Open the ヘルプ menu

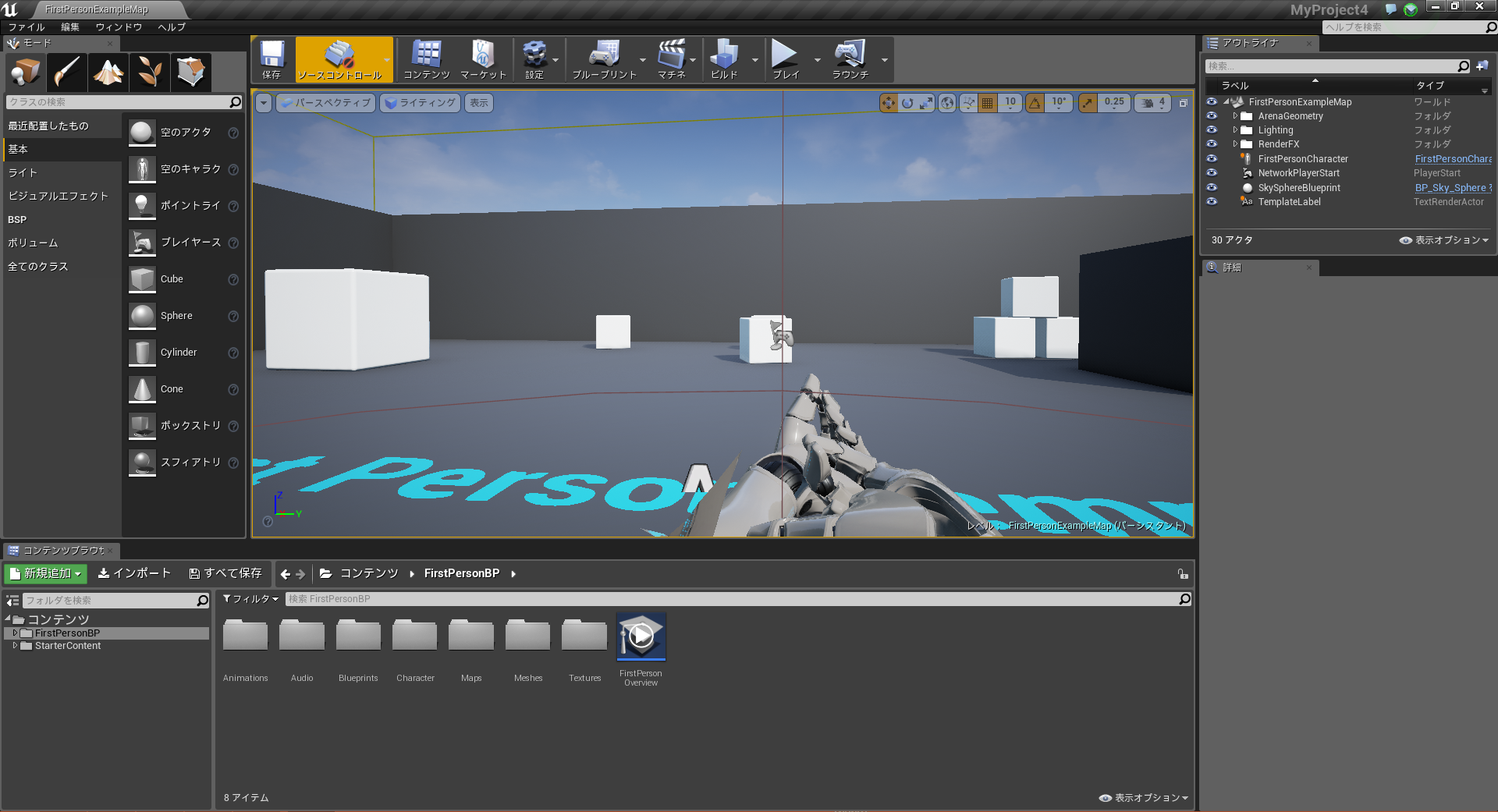click(172, 27)
